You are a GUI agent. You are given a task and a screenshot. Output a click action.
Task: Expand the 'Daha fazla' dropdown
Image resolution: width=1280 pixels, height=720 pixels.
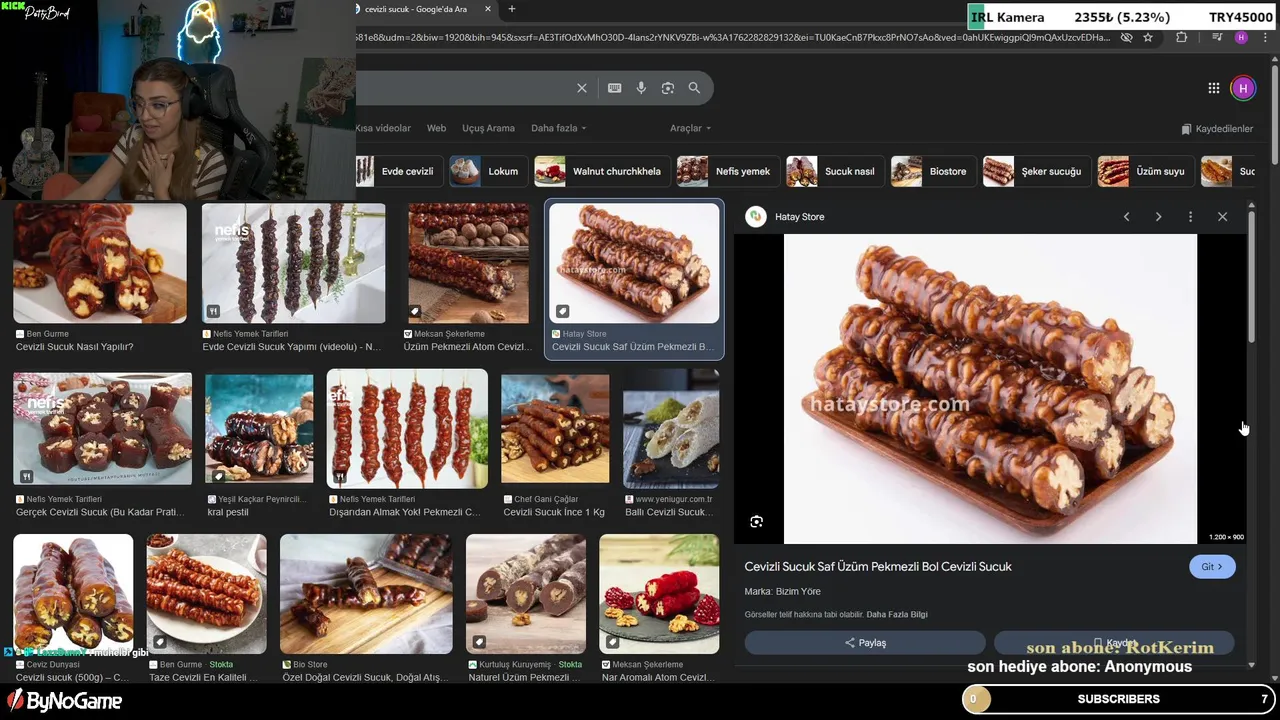click(558, 128)
